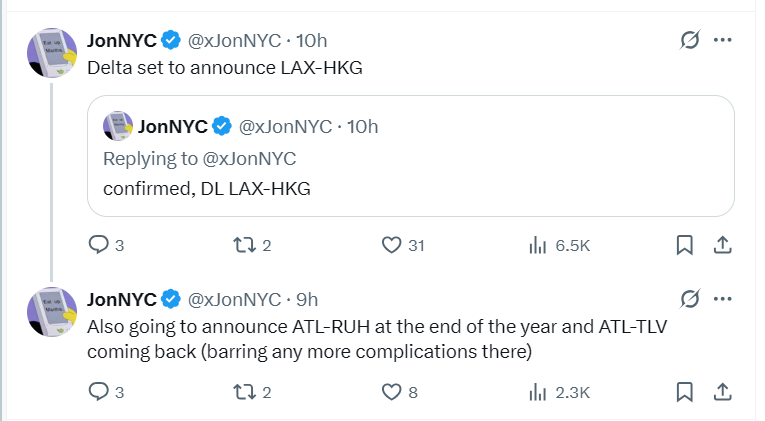Viewport: 765px width, 421px height.
Task: Open more options menu on first tweet
Action: click(723, 40)
